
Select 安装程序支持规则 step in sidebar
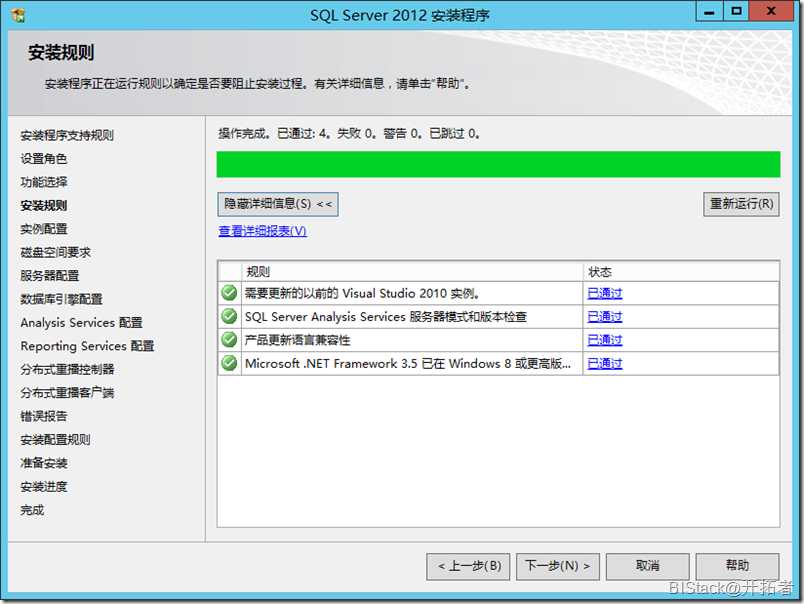pos(67,135)
